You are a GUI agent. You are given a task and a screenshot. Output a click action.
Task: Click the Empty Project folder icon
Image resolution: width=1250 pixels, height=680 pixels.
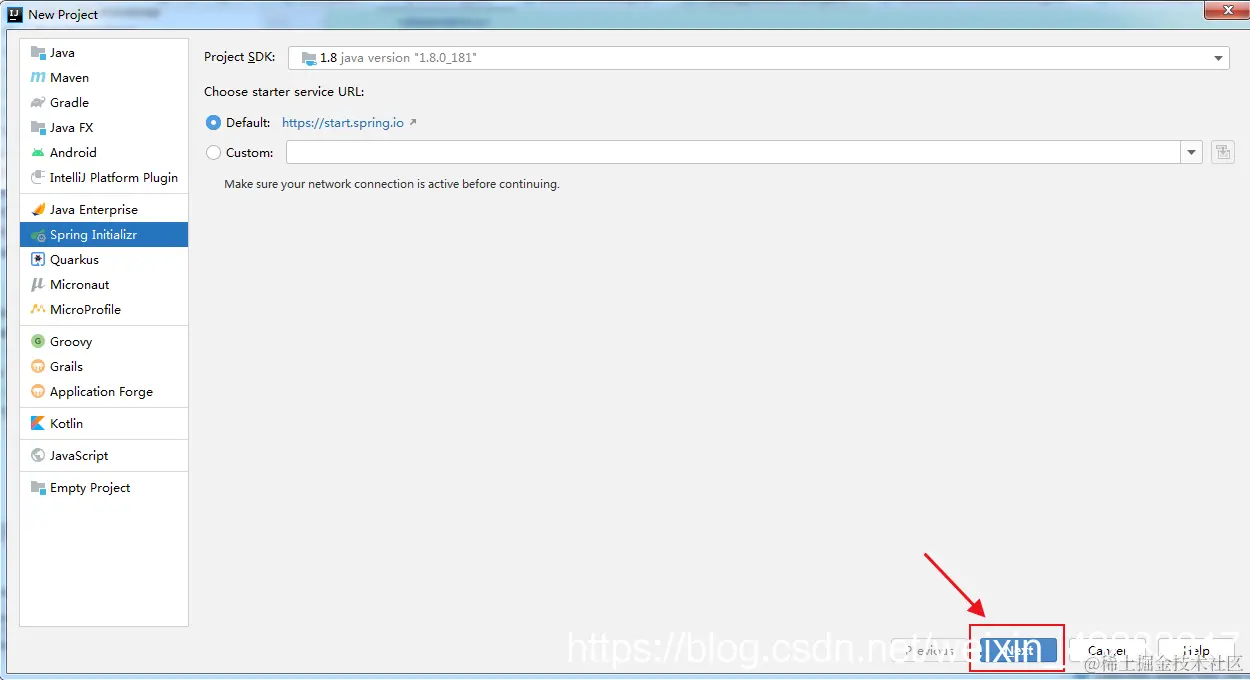[x=38, y=488]
